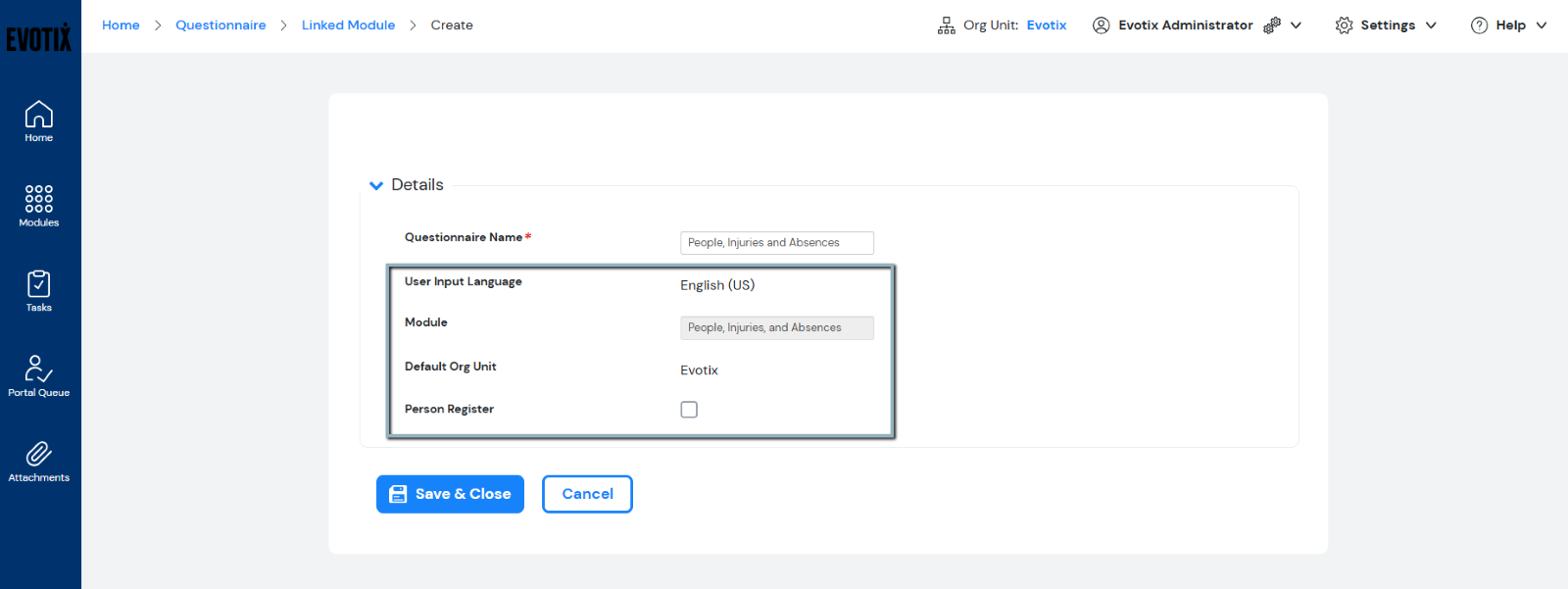Click the Create breadcrumb text
The image size is (1568, 589).
click(x=452, y=25)
